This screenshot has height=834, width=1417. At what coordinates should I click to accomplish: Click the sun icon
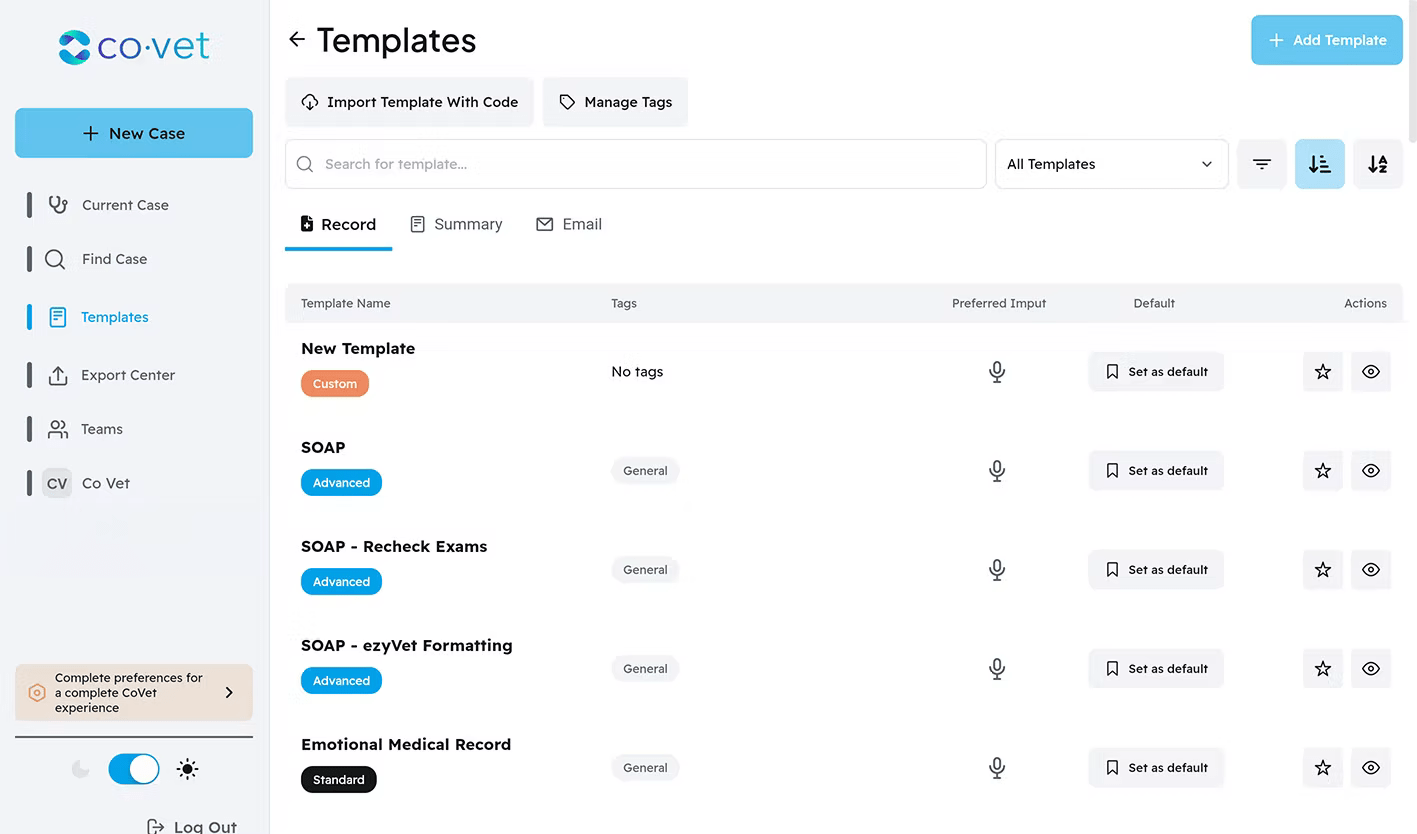pos(187,769)
